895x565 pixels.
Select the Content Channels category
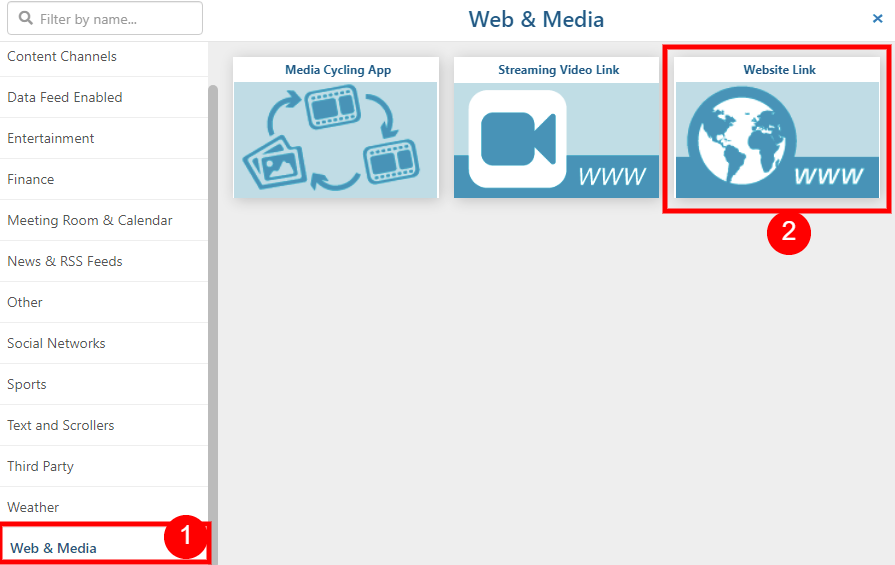point(104,56)
